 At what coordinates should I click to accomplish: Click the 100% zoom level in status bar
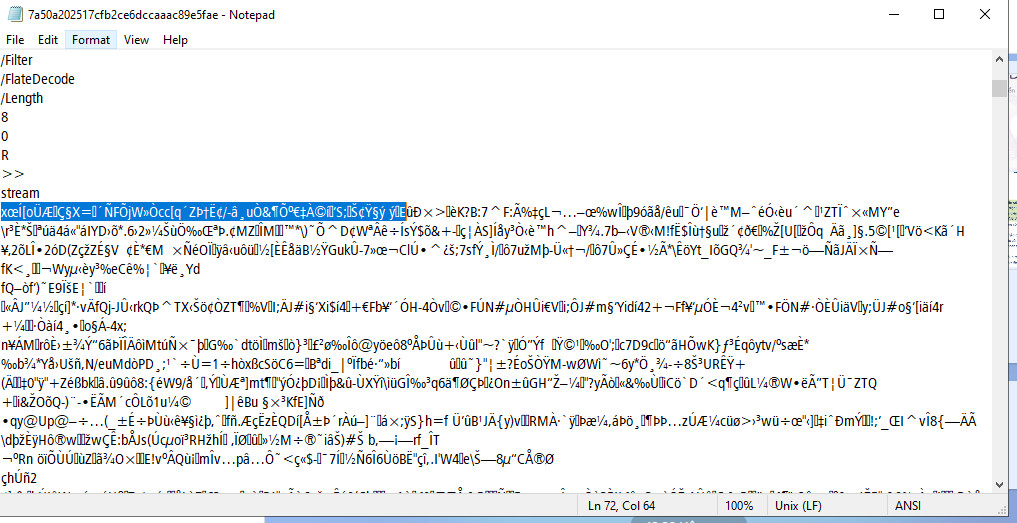click(739, 506)
